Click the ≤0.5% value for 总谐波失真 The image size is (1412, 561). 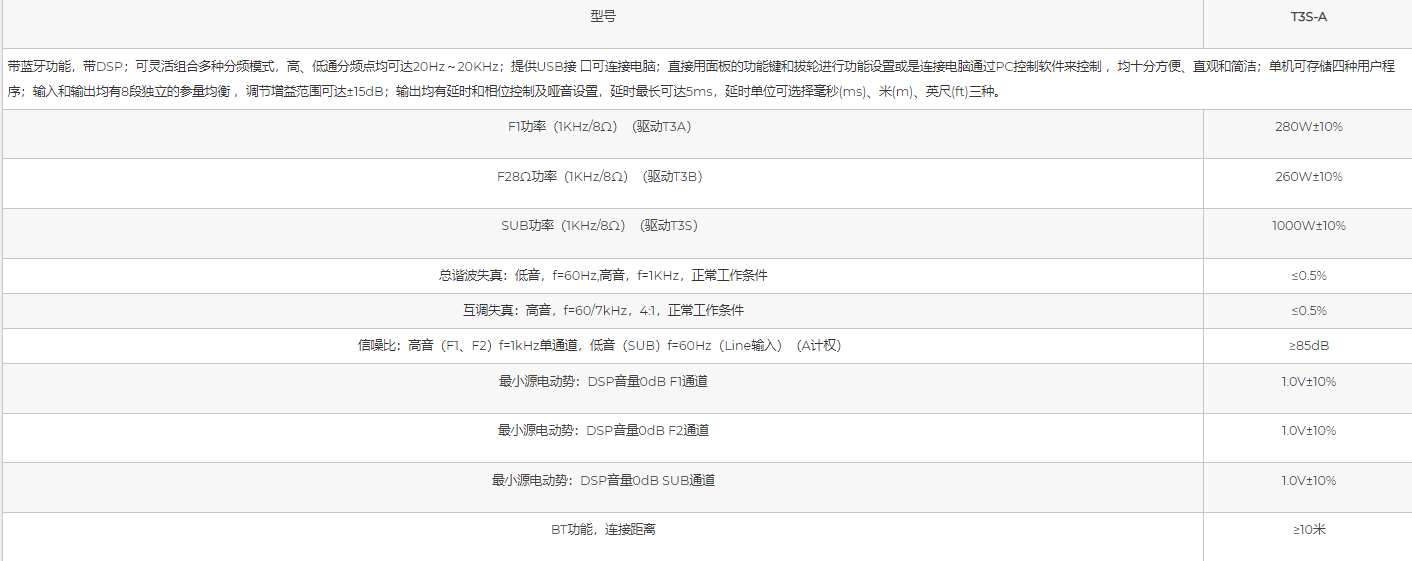coord(1308,275)
